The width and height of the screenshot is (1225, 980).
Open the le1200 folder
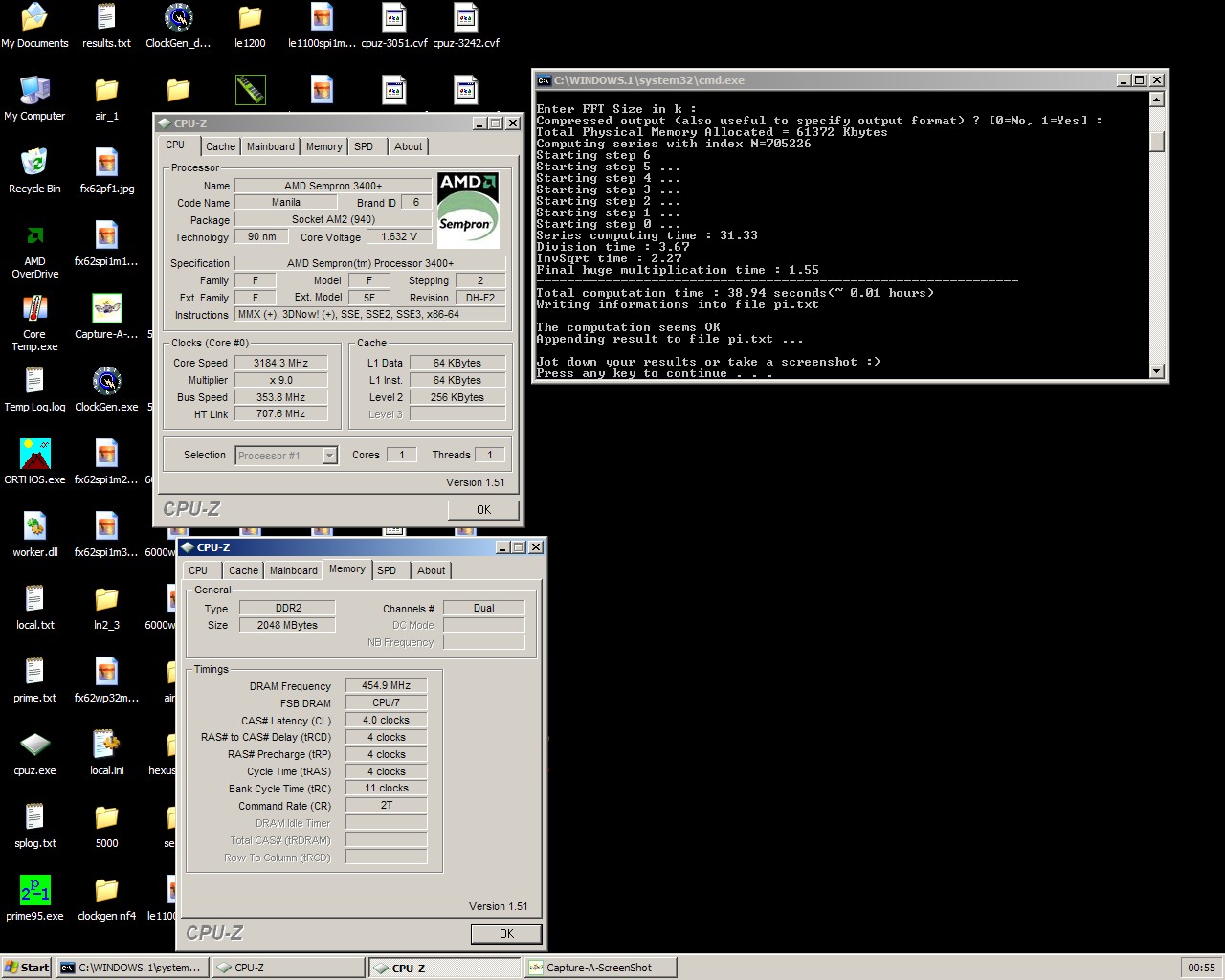[250, 26]
